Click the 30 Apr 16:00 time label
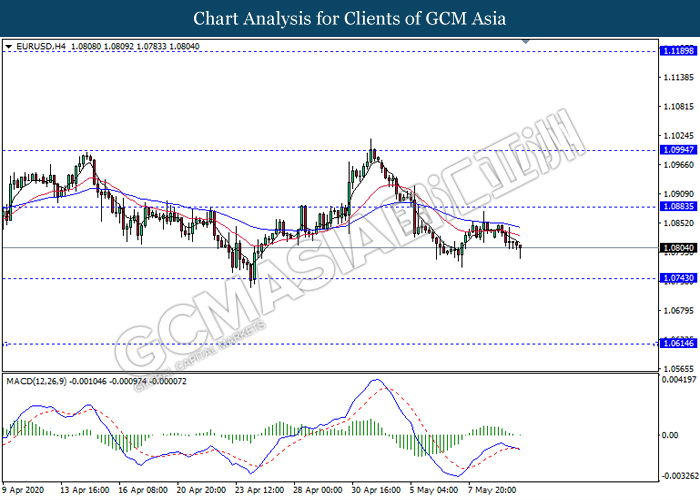This screenshot has height=500, width=700. click(376, 490)
